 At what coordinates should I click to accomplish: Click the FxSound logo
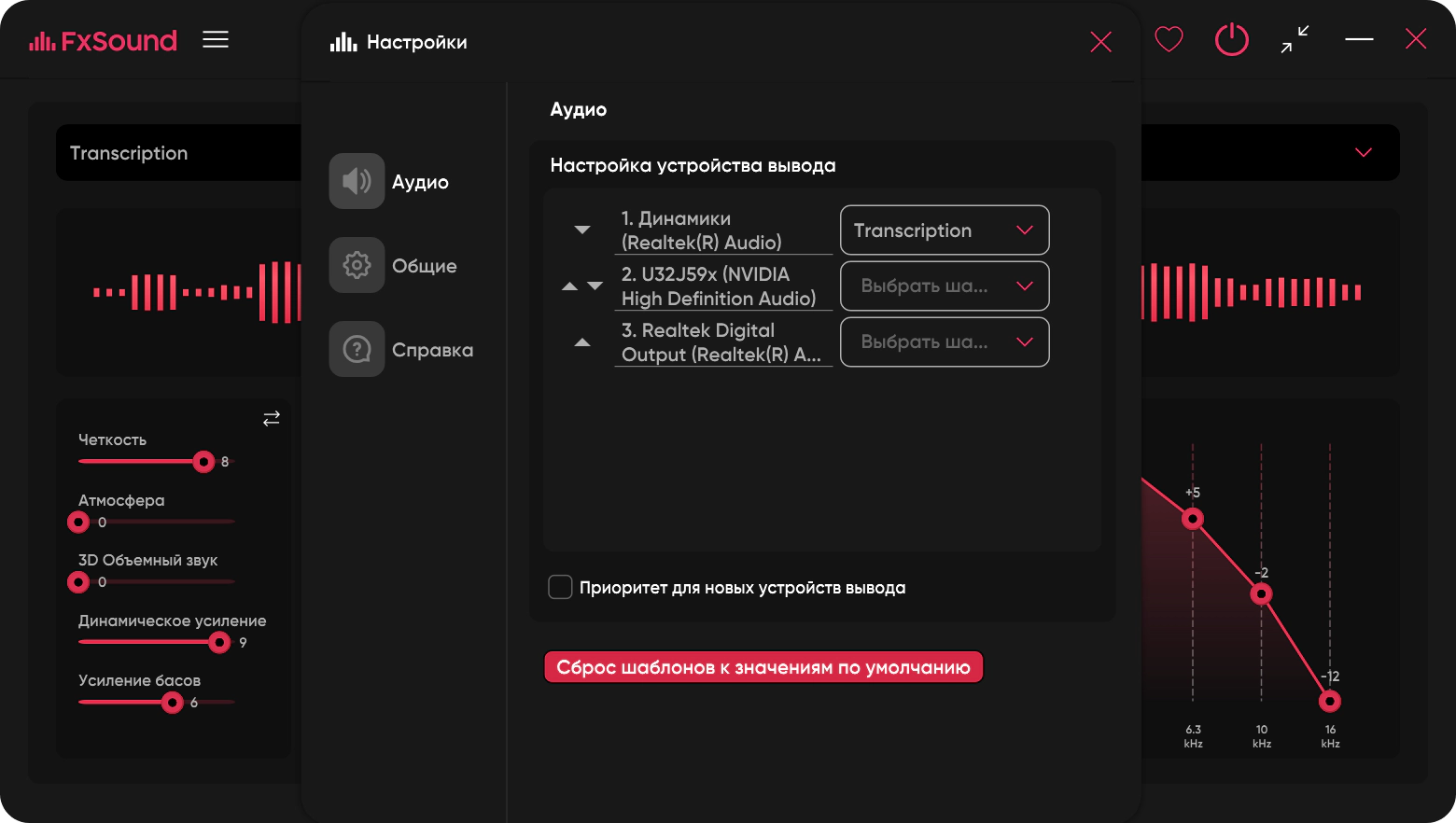103,40
